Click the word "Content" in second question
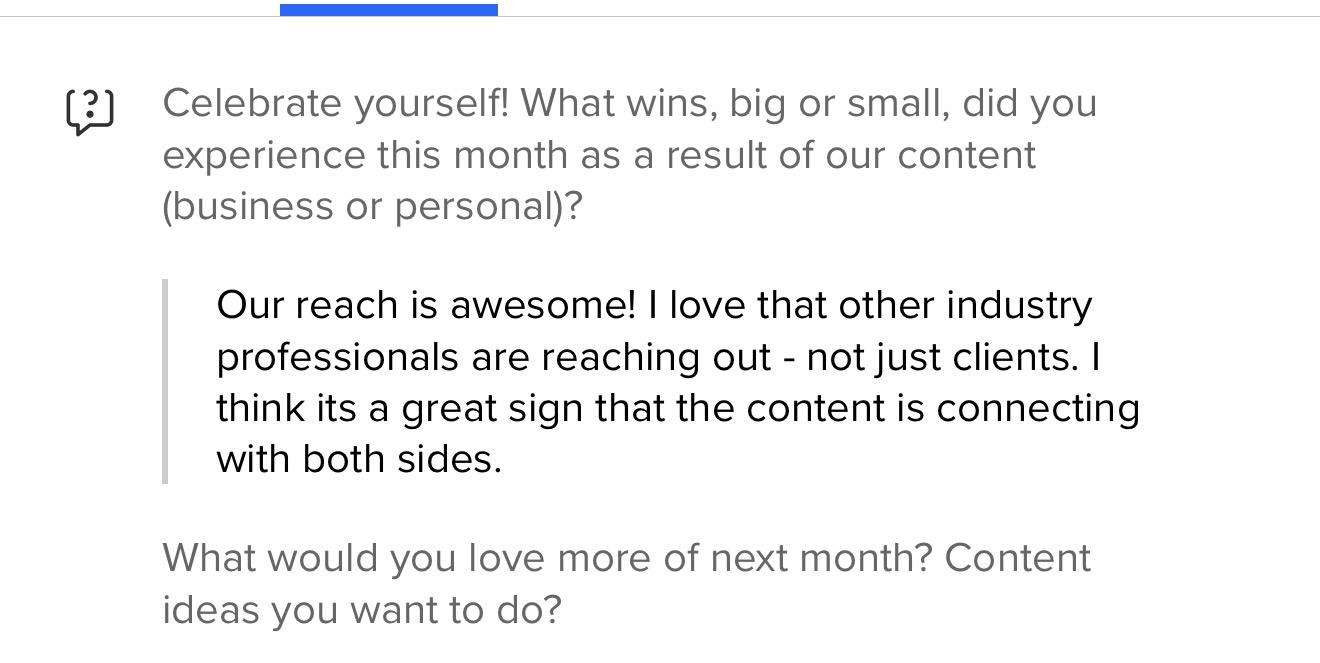 1017,557
